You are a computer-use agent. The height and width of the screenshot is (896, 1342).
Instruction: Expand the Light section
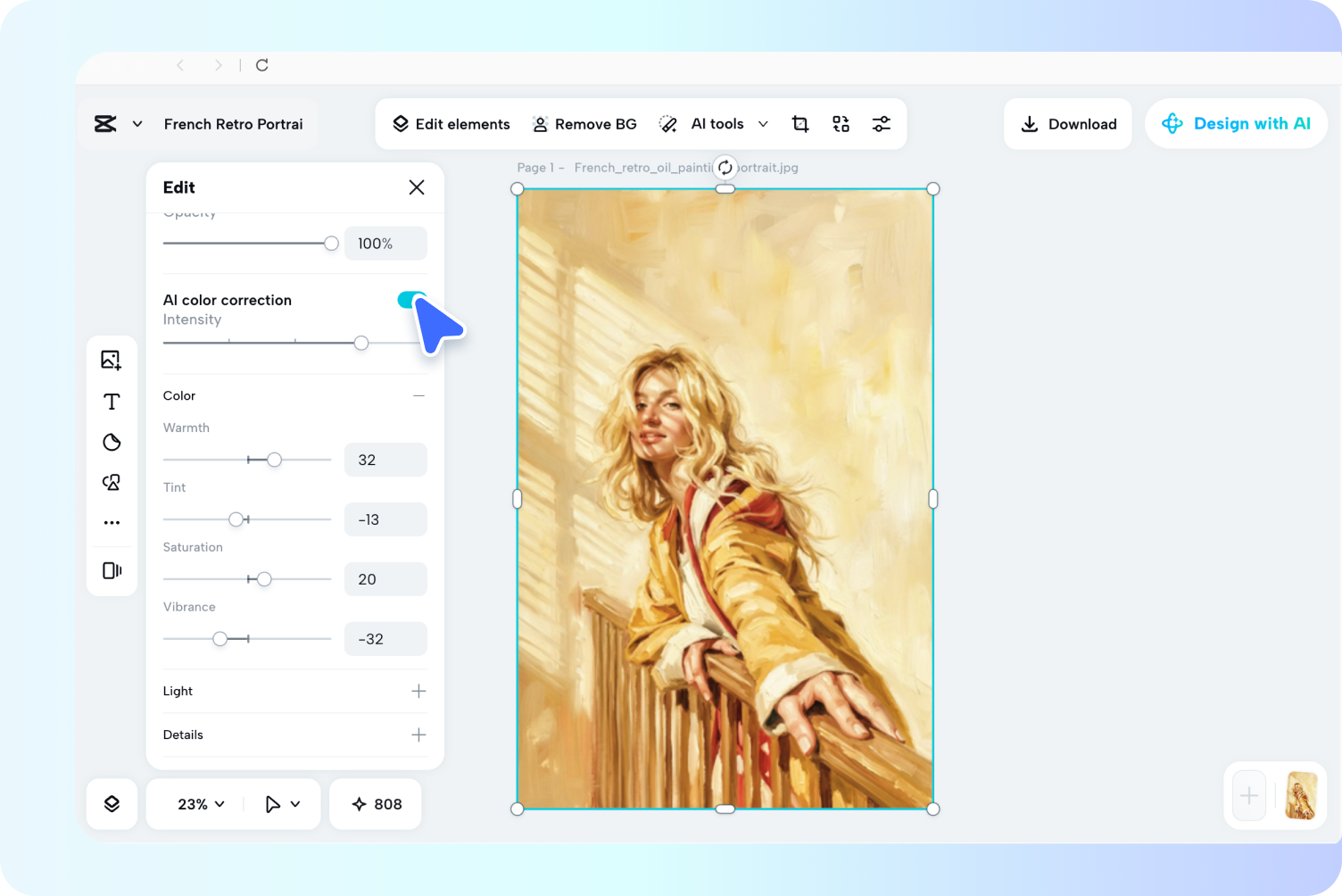coord(418,691)
